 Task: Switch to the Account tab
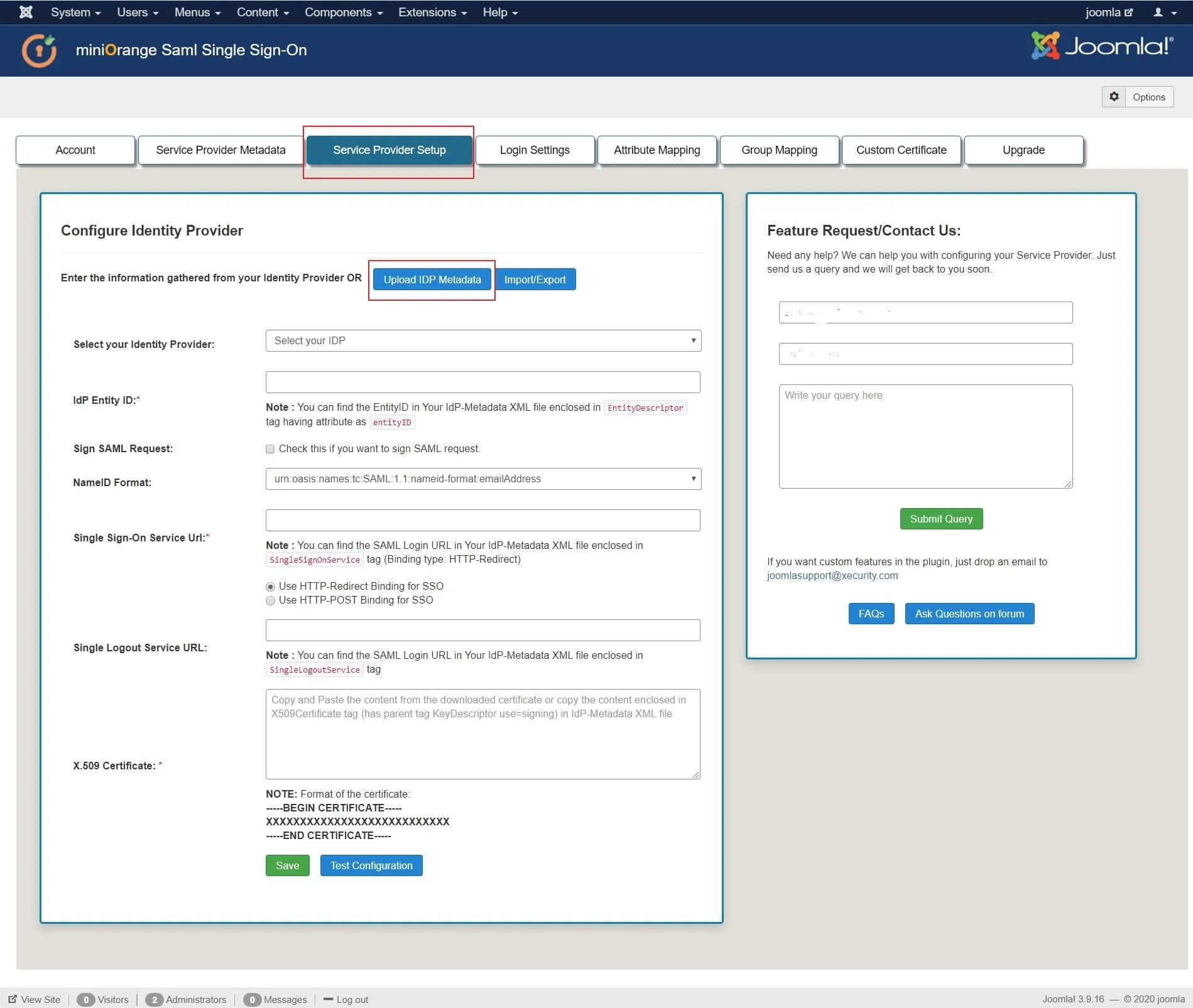[x=75, y=150]
